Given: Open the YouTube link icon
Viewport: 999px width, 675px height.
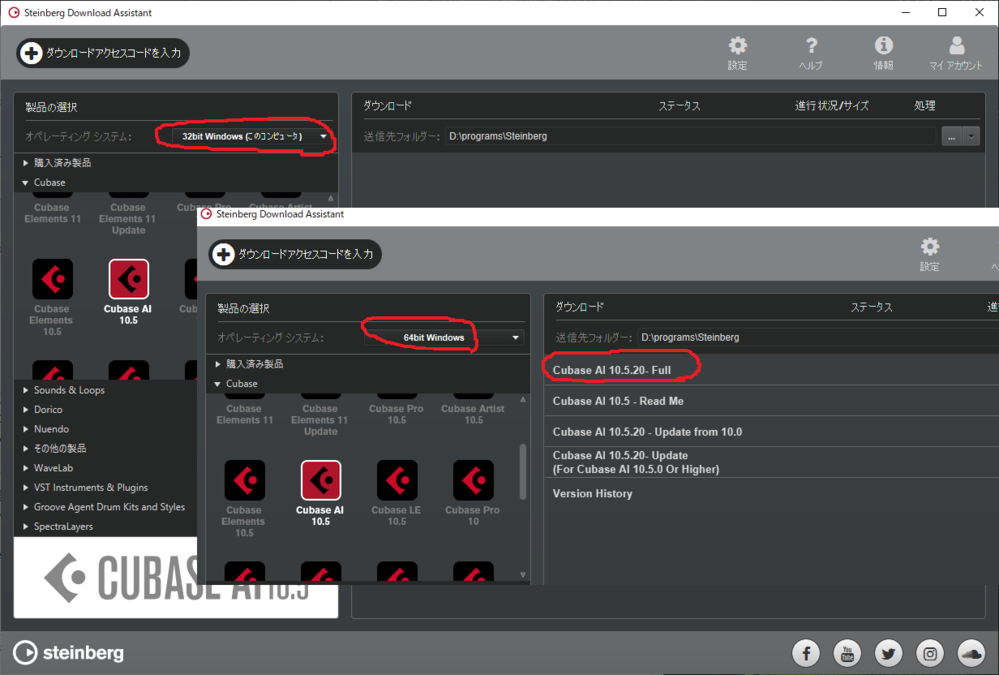Looking at the screenshot, I should (x=847, y=653).
